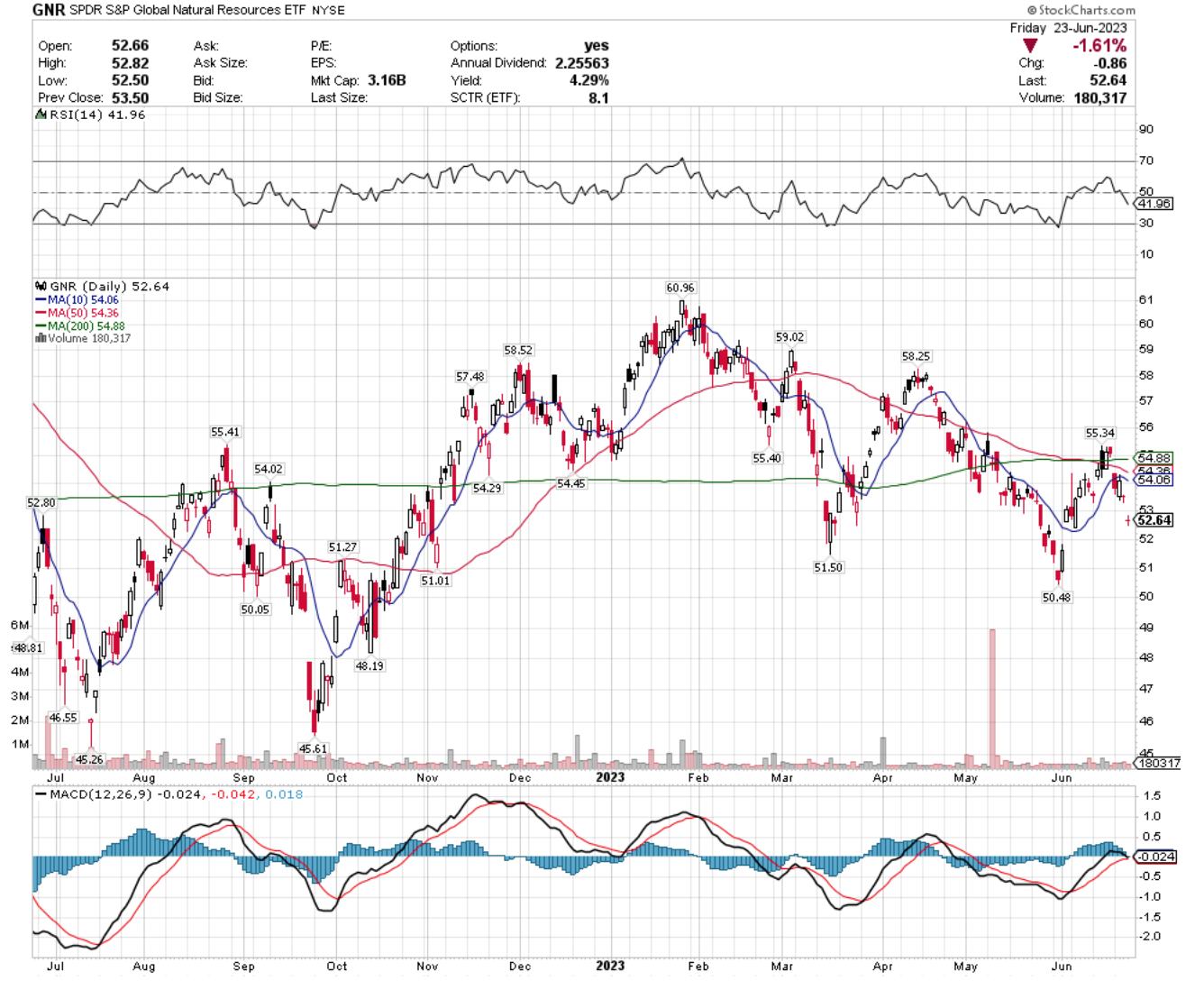The width and height of the screenshot is (1204, 981).
Task: Click the date Friday 23-Jun-2023
Action: pos(1068,28)
